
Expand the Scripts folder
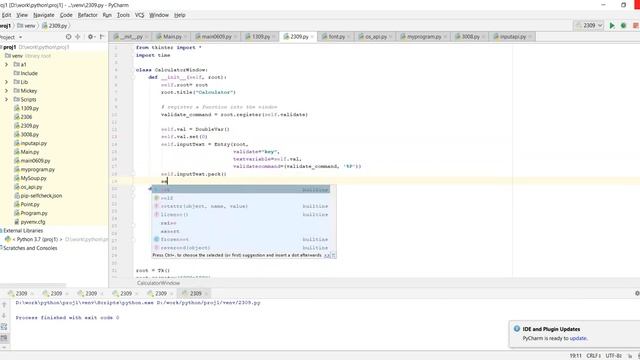[6, 100]
